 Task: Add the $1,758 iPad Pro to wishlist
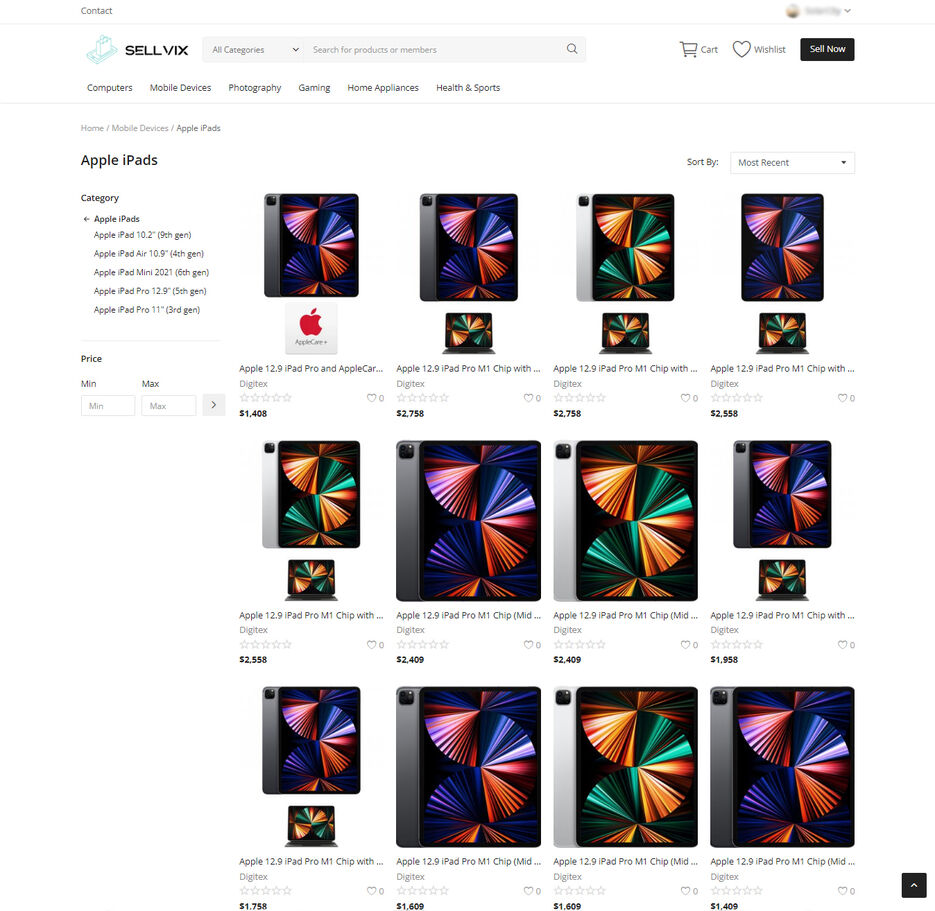[371, 891]
